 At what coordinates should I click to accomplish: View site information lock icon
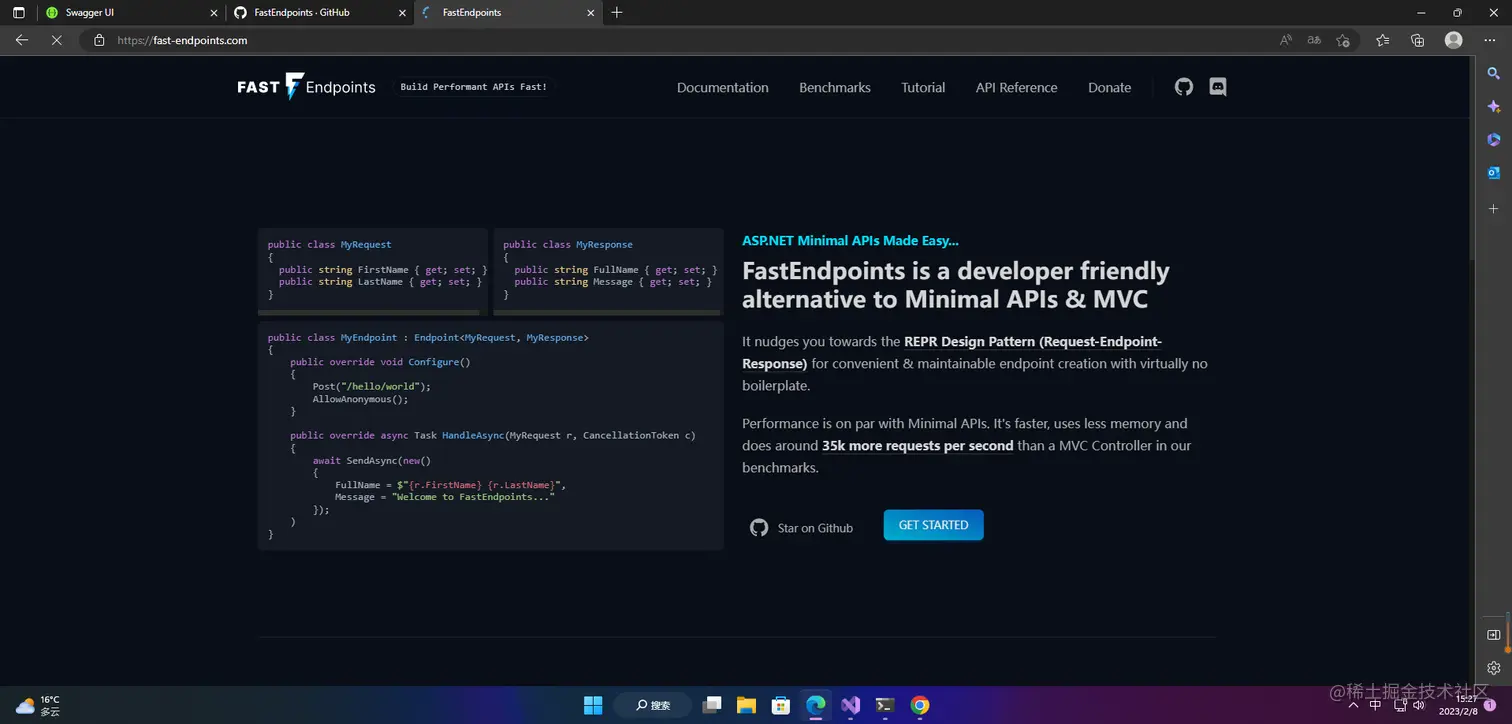pos(99,40)
